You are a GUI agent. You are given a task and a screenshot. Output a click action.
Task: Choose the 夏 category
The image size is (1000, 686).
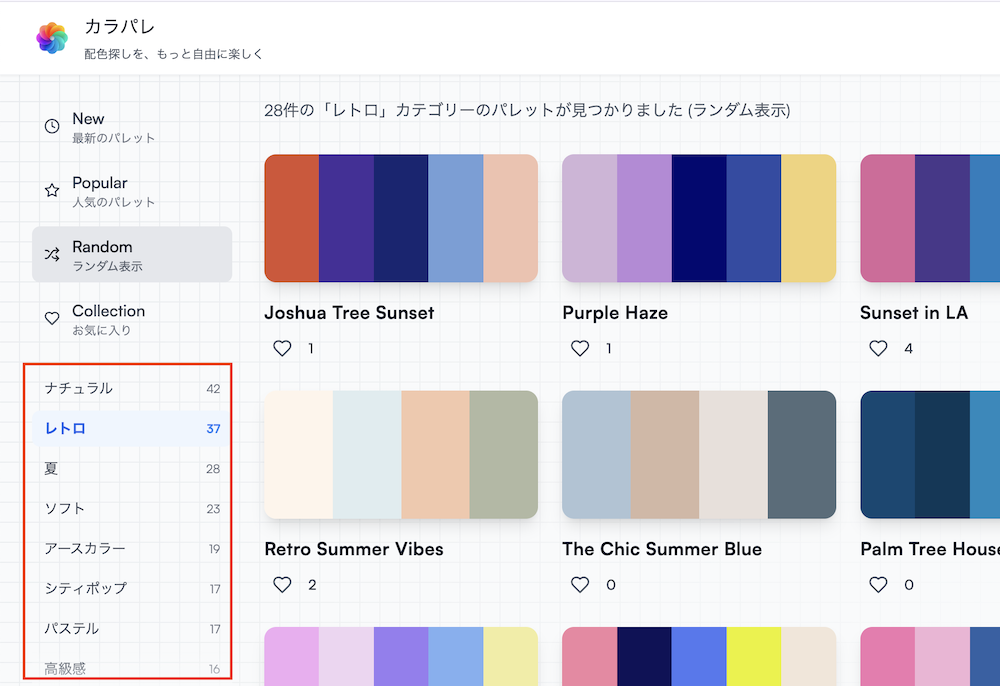pyautogui.click(x=132, y=469)
